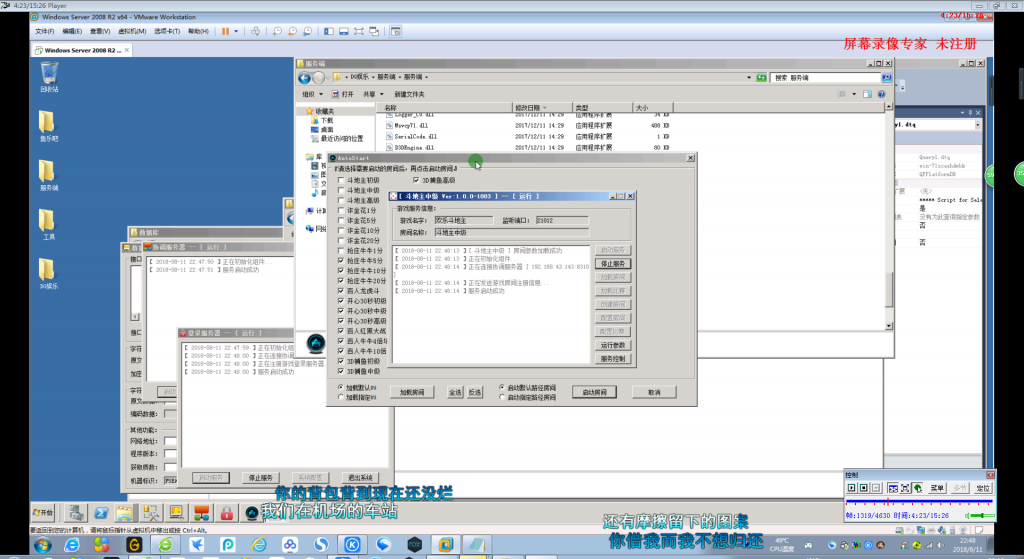Expand the power dropdown arrow beside pause icon
1024x559 pixels.
point(236,31)
